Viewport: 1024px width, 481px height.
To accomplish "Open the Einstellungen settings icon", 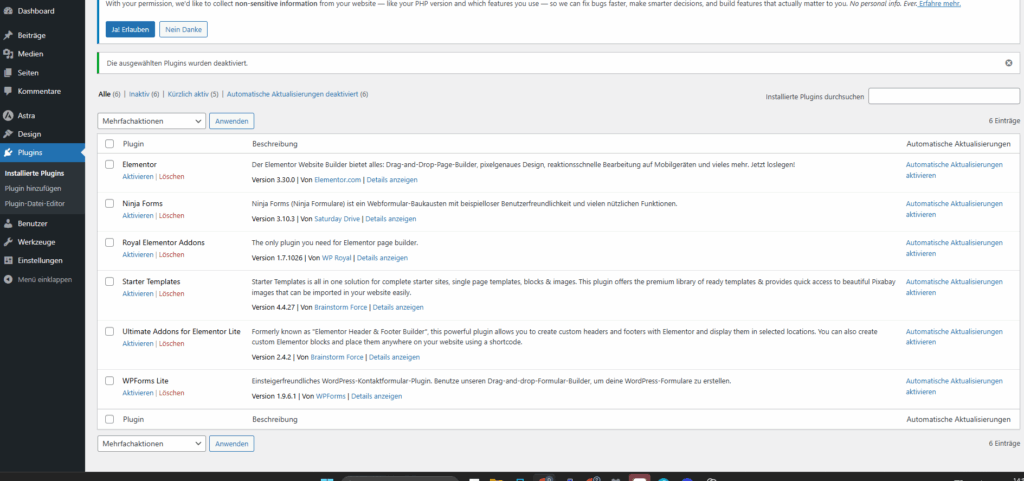I will 8,260.
